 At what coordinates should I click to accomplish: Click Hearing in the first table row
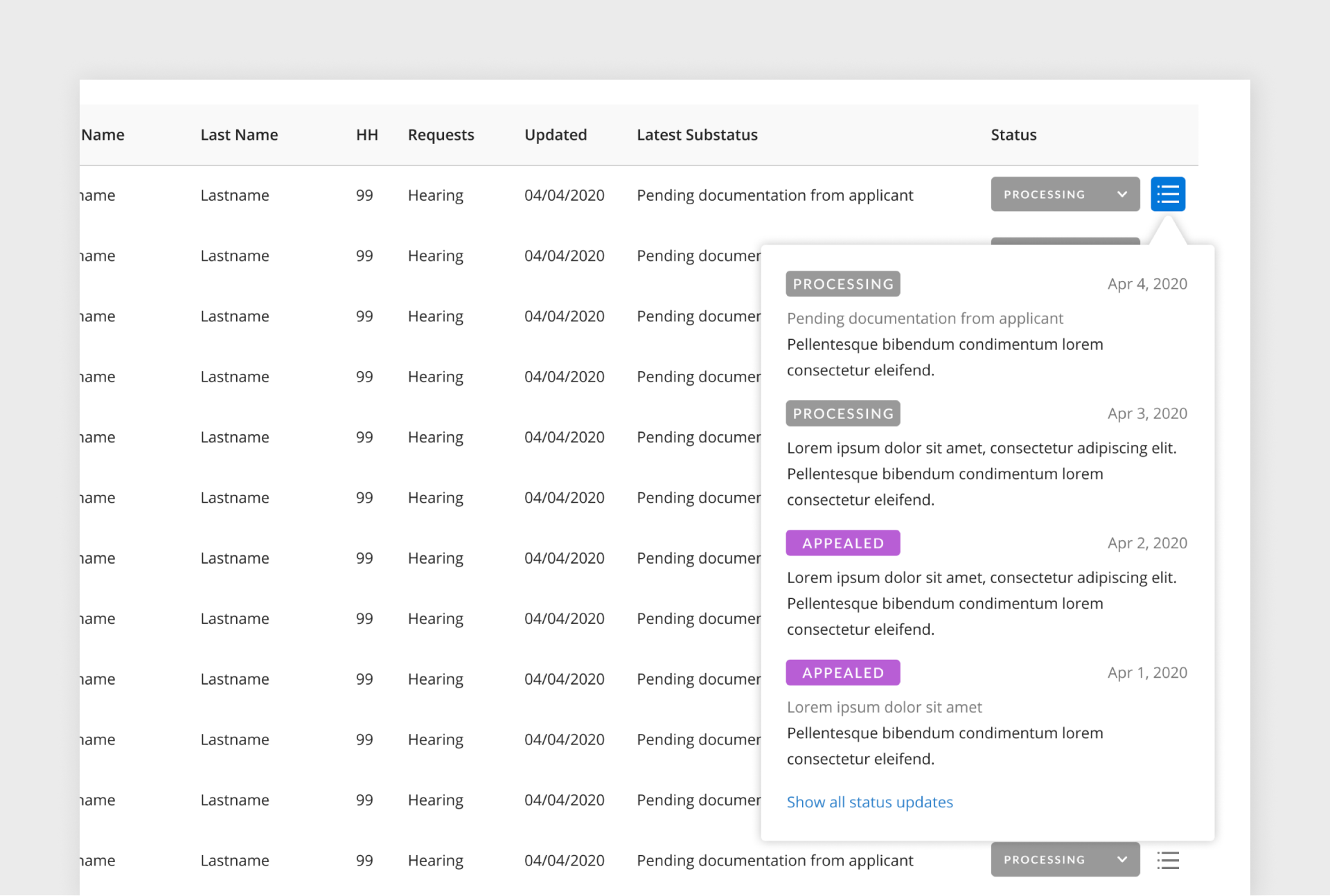[x=436, y=195]
